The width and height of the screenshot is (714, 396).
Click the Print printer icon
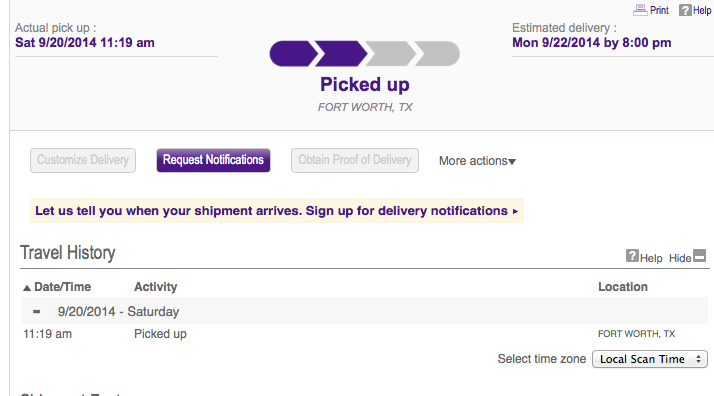(x=640, y=10)
